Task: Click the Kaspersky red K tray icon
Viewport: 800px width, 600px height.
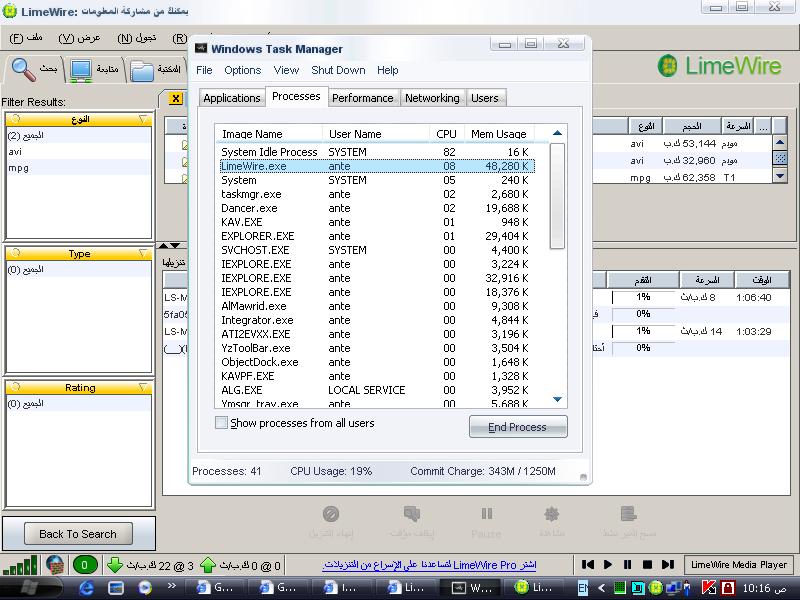Action: click(709, 588)
